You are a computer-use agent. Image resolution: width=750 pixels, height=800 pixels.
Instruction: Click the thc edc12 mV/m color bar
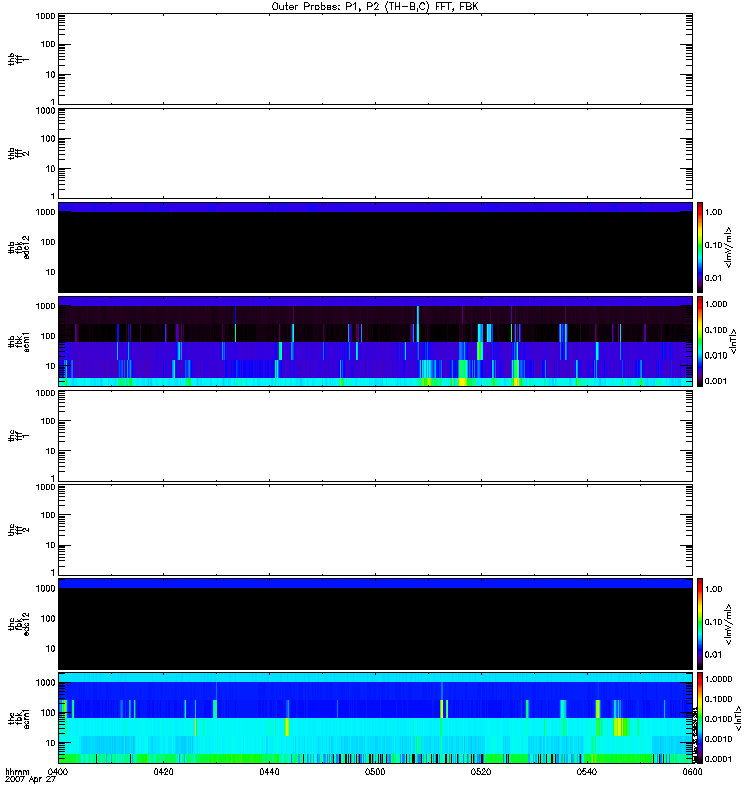click(x=700, y=624)
